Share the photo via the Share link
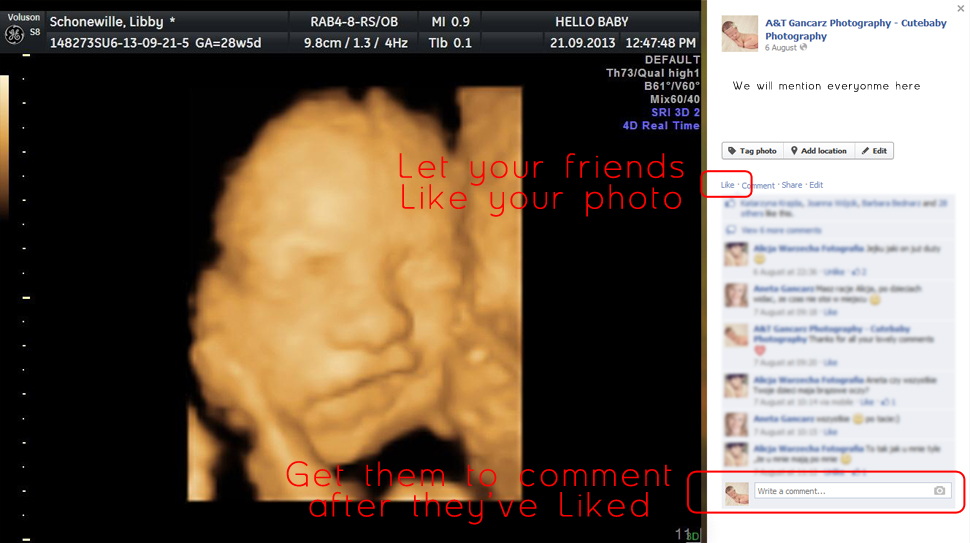Screen dimensions: 970x543 tap(792, 185)
